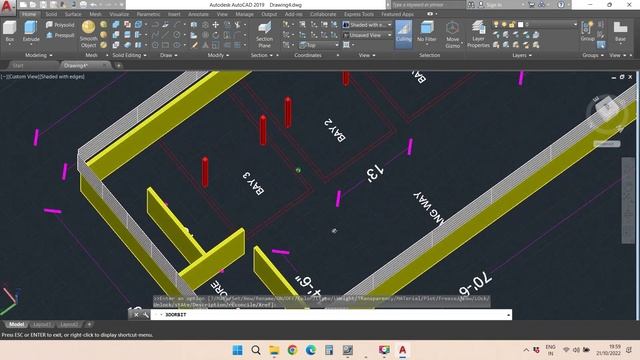Click the Group tool
The image size is (640, 360).
click(x=587, y=31)
